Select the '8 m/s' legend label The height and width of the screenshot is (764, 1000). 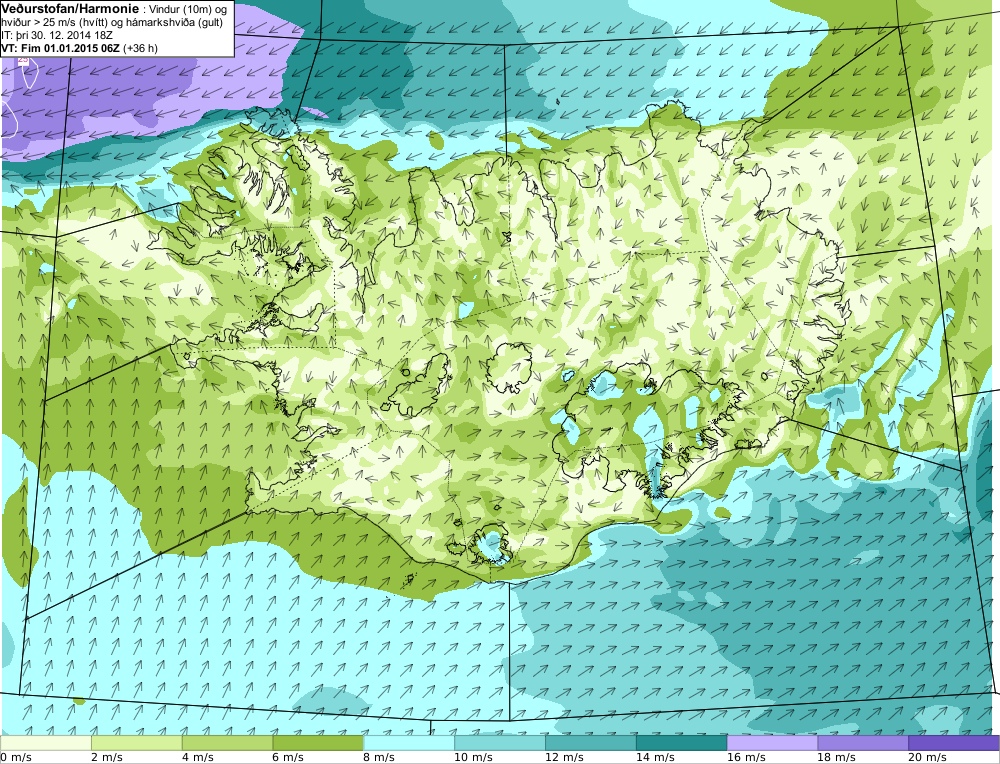(379, 757)
